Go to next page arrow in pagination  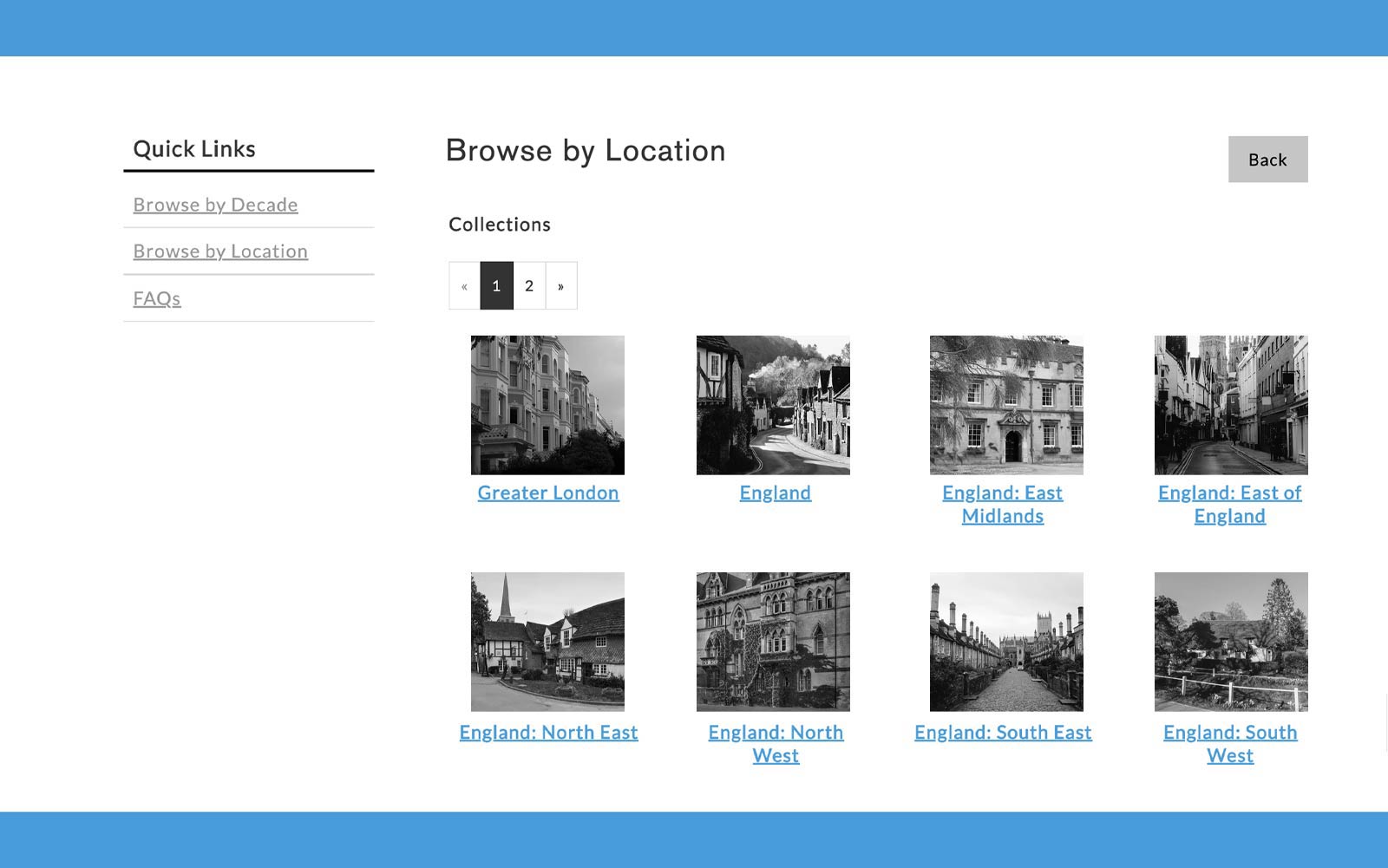560,286
